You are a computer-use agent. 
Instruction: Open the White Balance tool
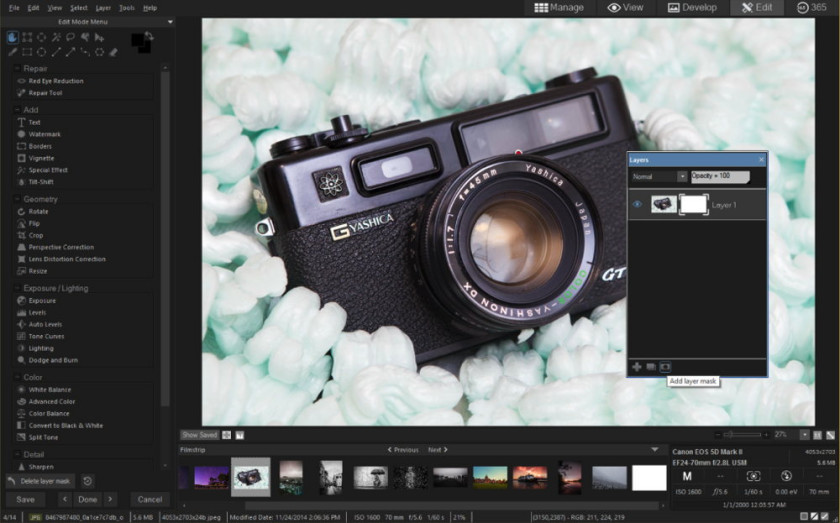point(50,390)
